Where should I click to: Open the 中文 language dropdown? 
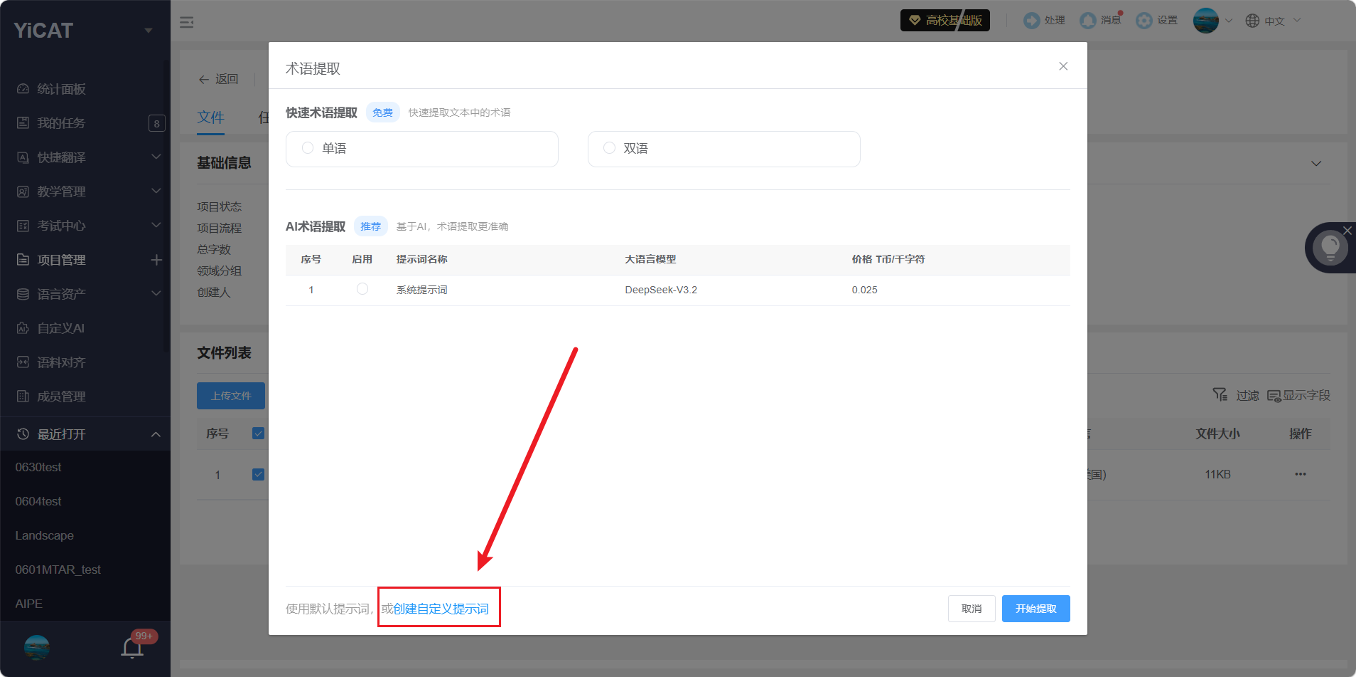(1274, 20)
